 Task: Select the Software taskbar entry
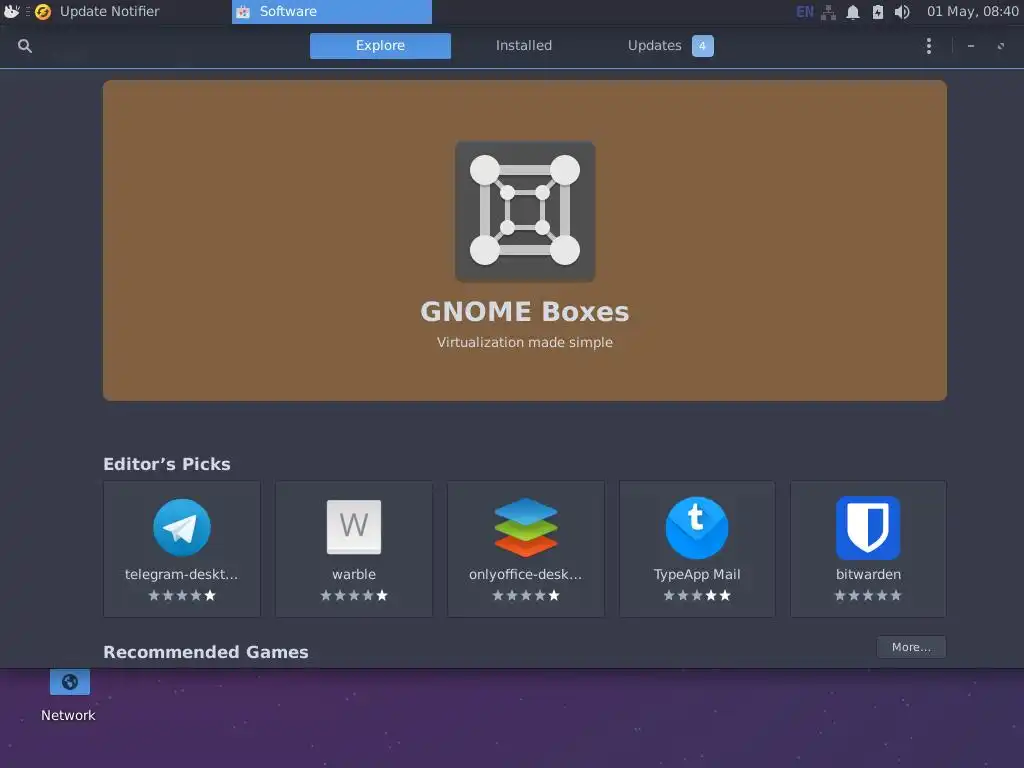point(332,12)
